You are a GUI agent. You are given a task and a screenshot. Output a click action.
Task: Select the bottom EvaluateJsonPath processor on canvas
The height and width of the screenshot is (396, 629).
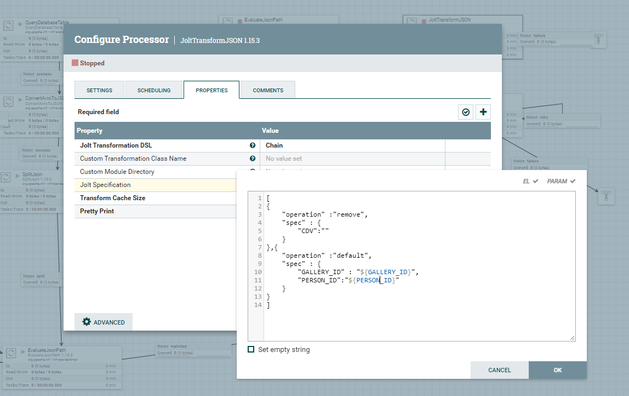pyautogui.click(x=62, y=368)
